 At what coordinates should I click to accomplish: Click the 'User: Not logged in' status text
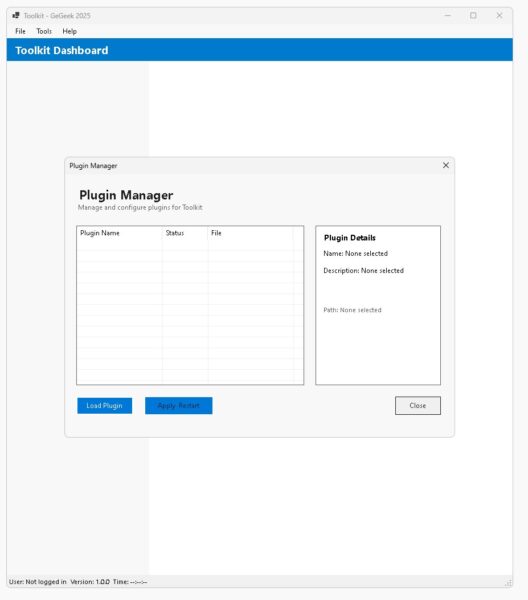[37, 582]
